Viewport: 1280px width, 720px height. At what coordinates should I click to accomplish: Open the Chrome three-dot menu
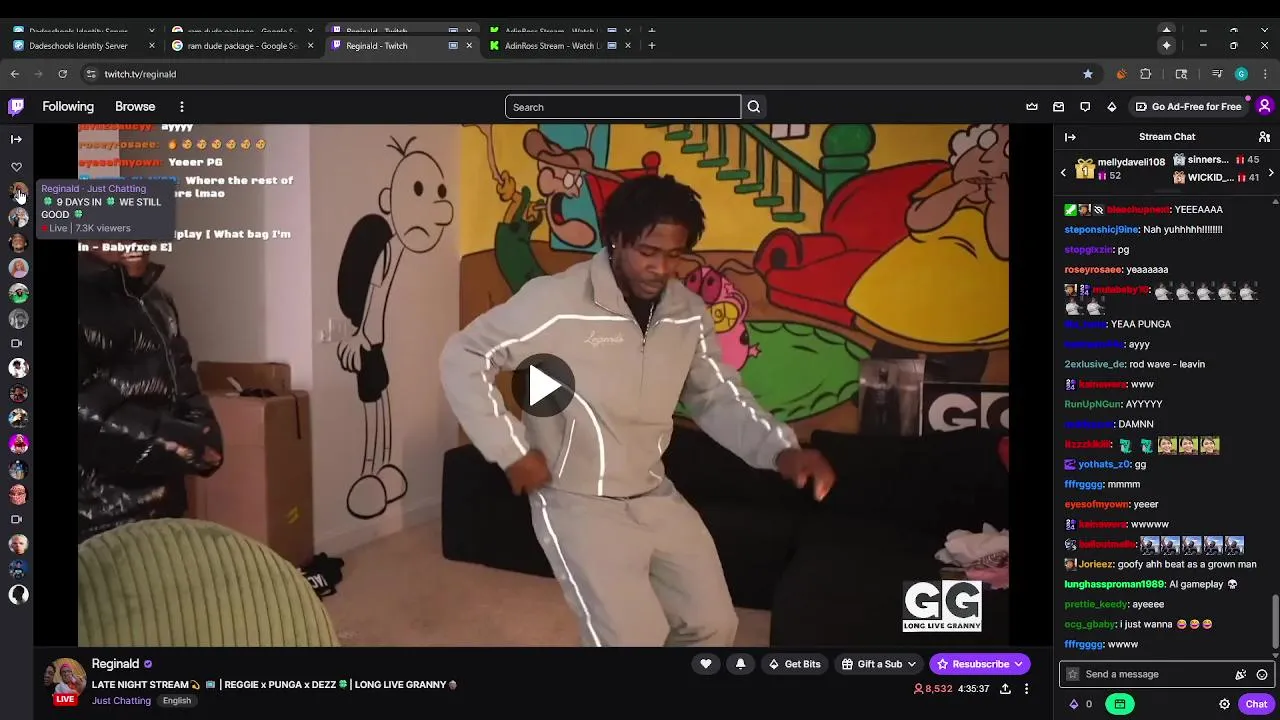tap(1266, 74)
